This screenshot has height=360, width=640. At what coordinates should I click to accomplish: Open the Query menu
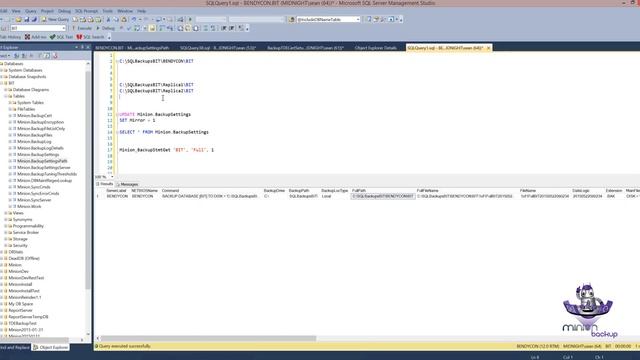[31, 11]
